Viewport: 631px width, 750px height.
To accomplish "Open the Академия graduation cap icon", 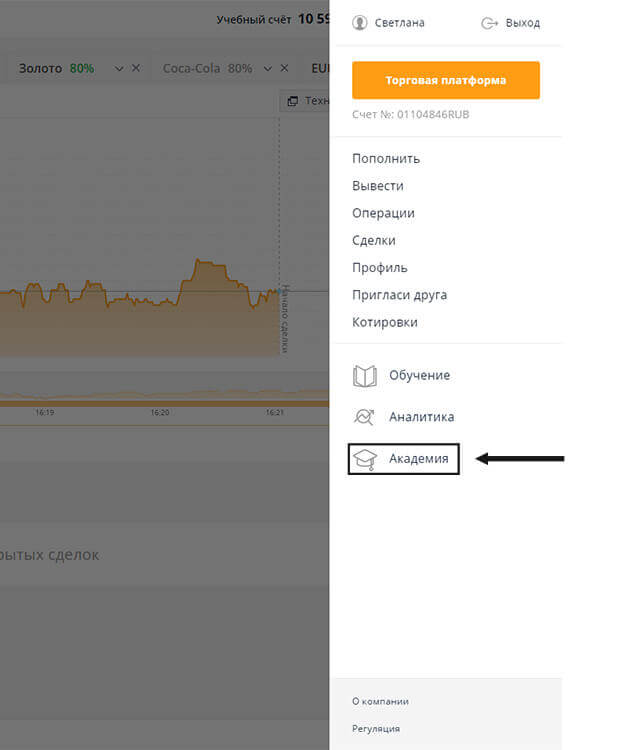I will [366, 459].
